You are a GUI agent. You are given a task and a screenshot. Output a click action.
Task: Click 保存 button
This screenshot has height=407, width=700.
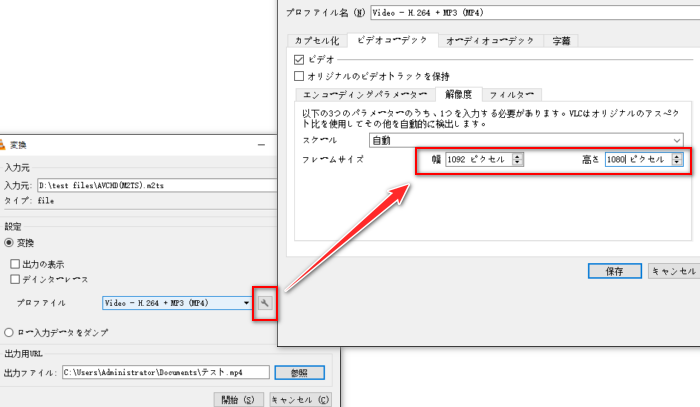point(615,271)
